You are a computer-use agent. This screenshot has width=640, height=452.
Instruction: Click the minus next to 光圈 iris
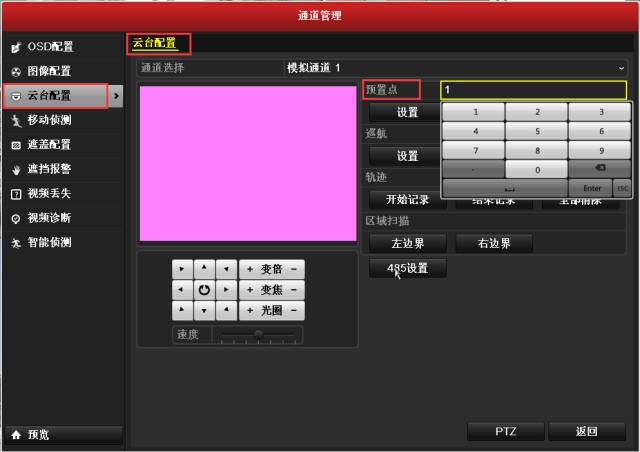pos(295,311)
